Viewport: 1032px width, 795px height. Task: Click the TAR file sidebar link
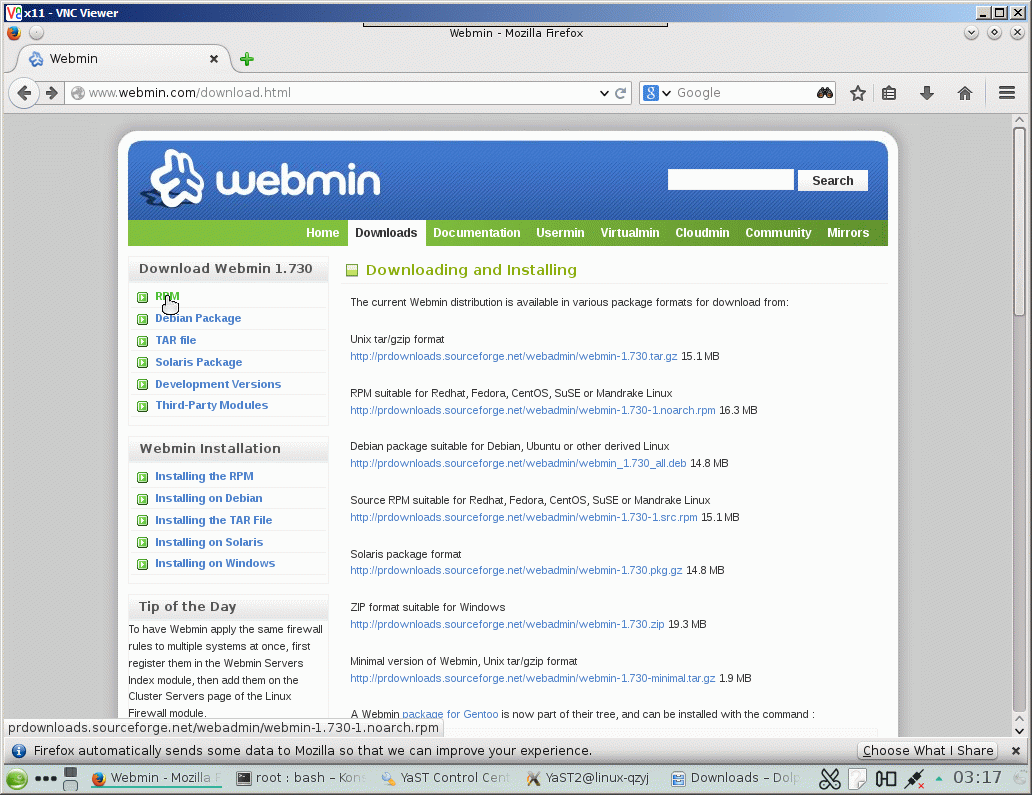[176, 340]
